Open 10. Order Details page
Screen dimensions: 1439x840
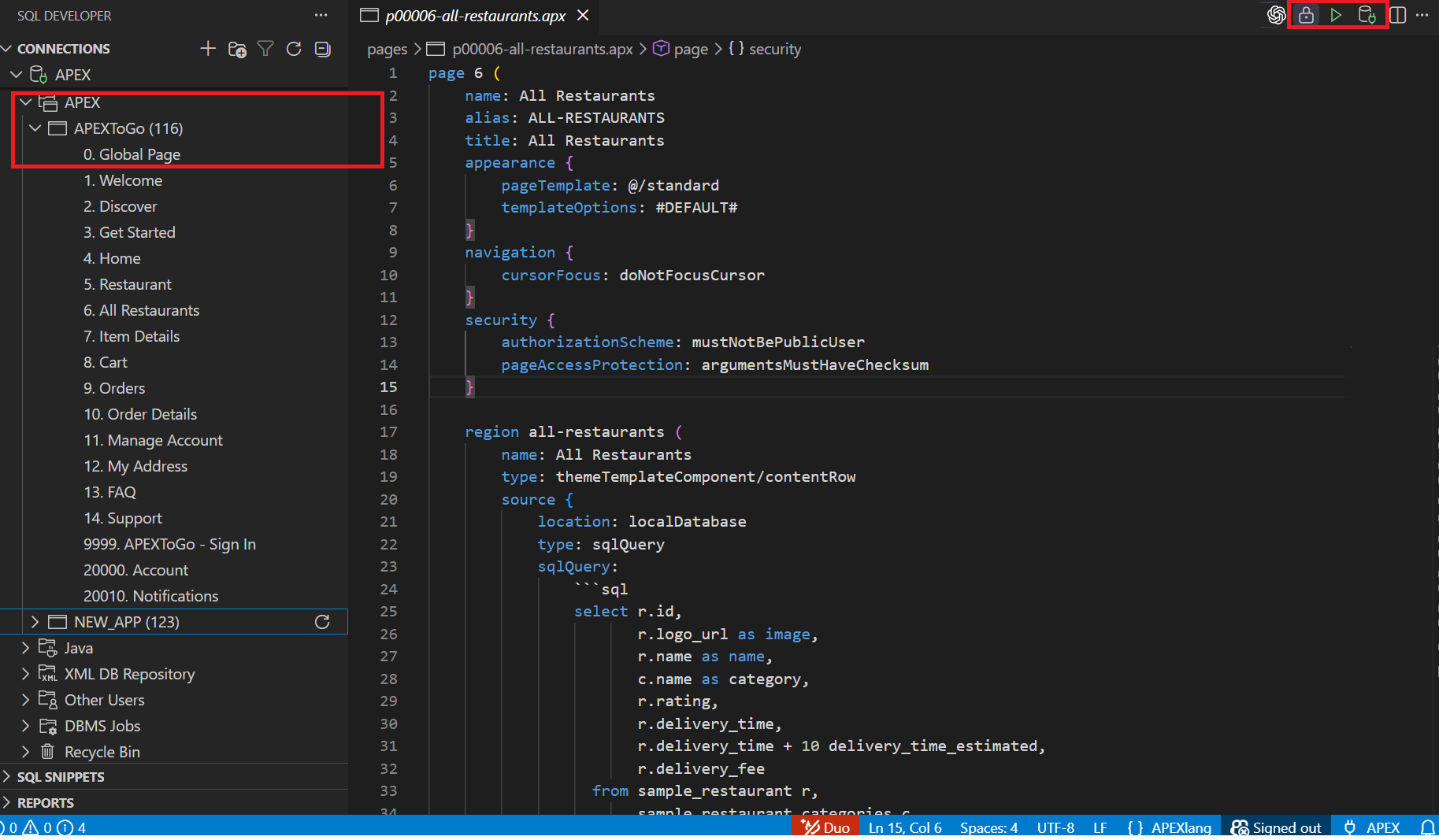click(x=140, y=414)
